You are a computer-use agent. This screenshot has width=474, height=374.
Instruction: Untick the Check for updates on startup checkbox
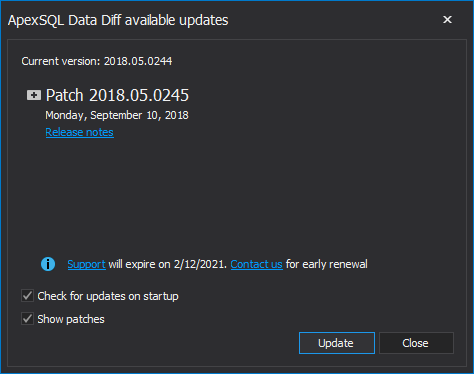(x=27, y=296)
